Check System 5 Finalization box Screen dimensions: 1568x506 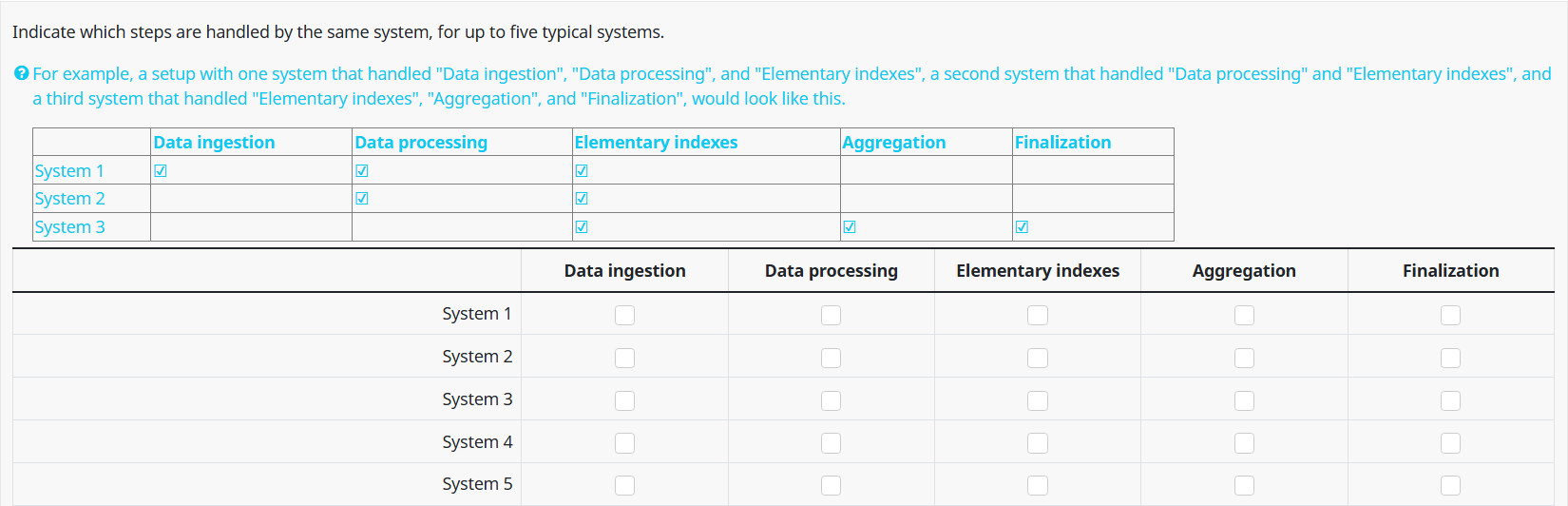coord(1450,485)
